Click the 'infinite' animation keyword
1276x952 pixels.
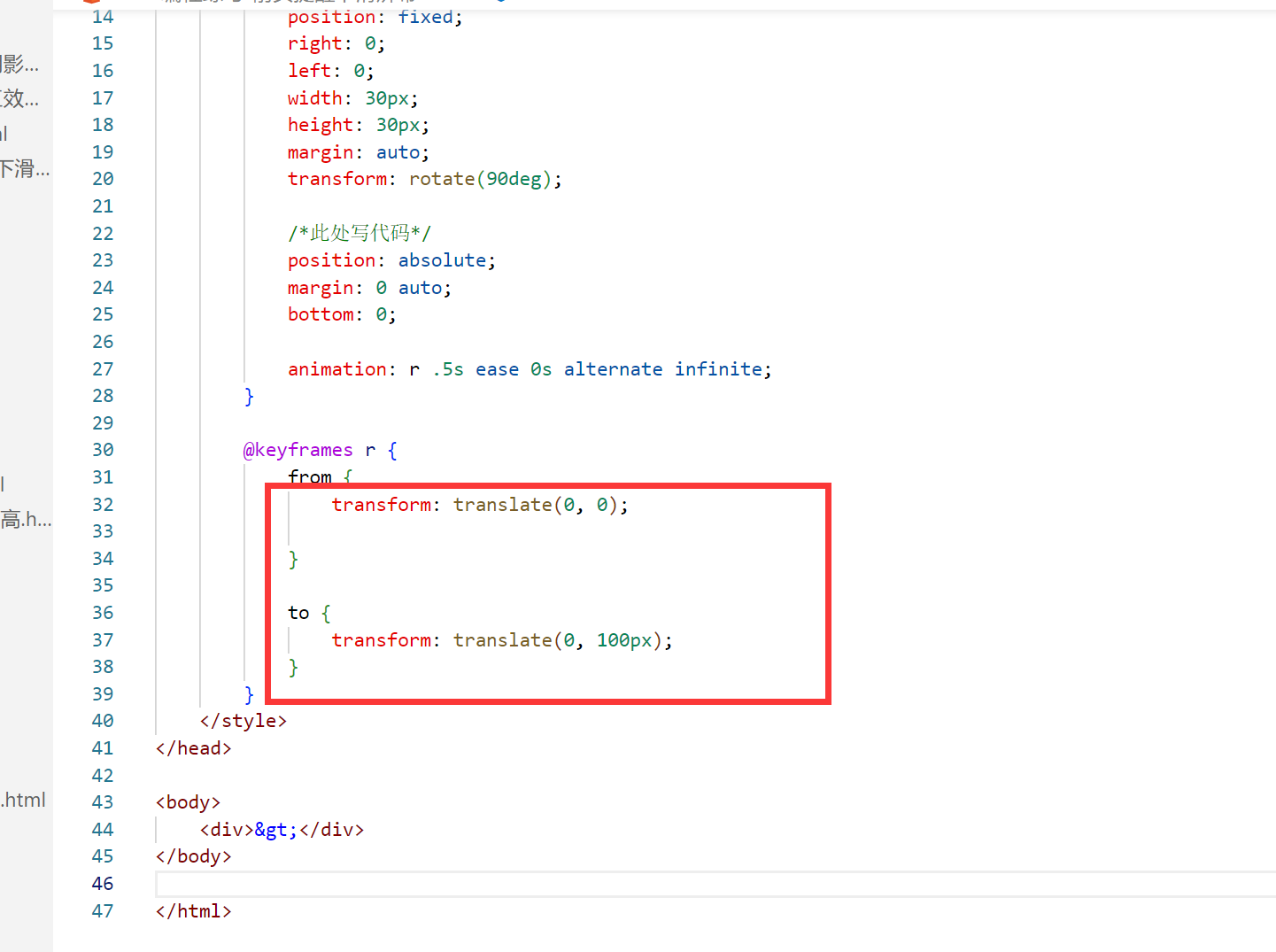coord(718,369)
